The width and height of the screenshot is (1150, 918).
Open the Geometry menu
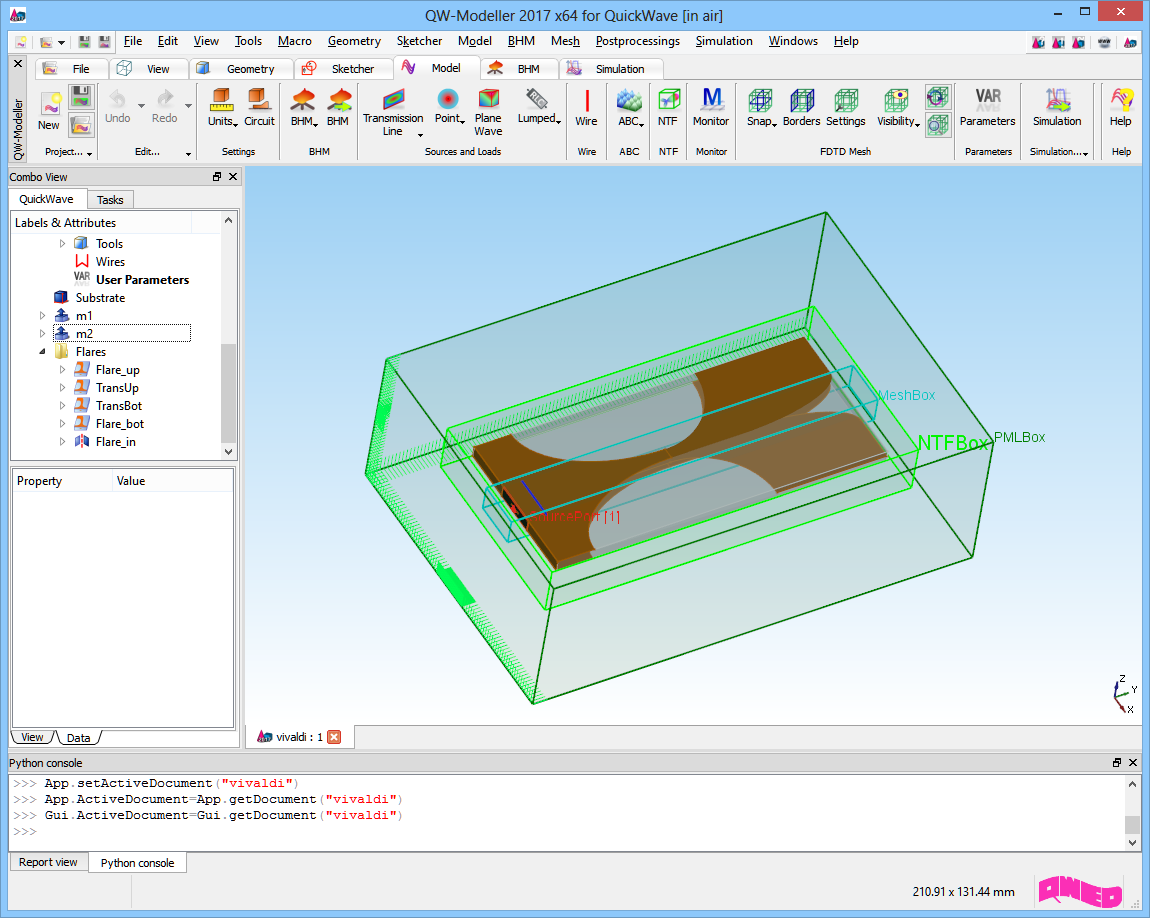point(354,41)
